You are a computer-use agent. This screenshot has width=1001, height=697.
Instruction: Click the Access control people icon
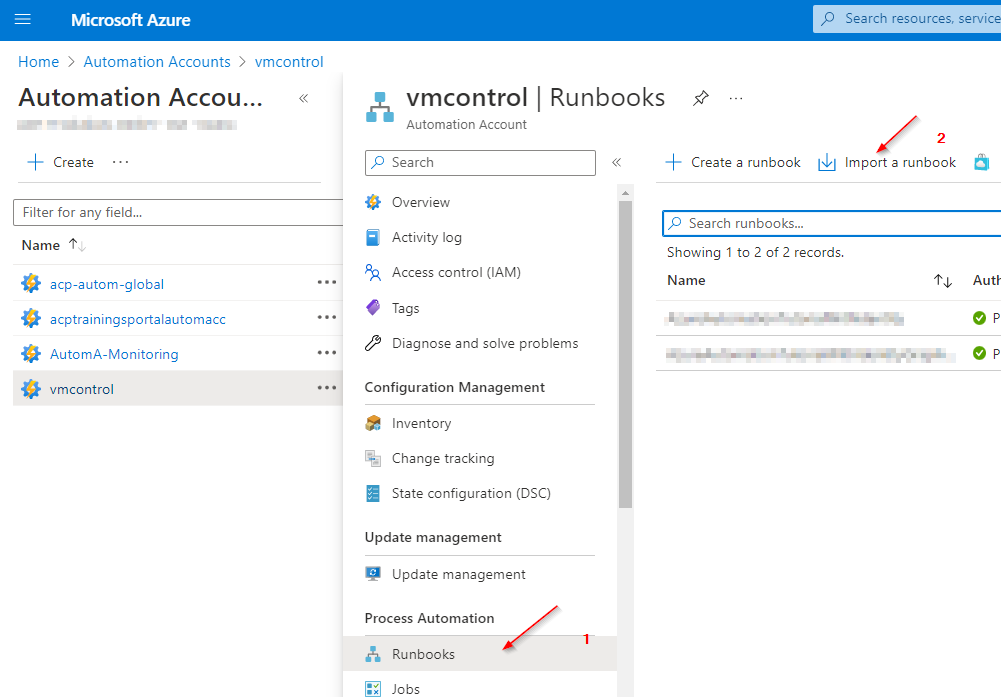pyautogui.click(x=373, y=273)
